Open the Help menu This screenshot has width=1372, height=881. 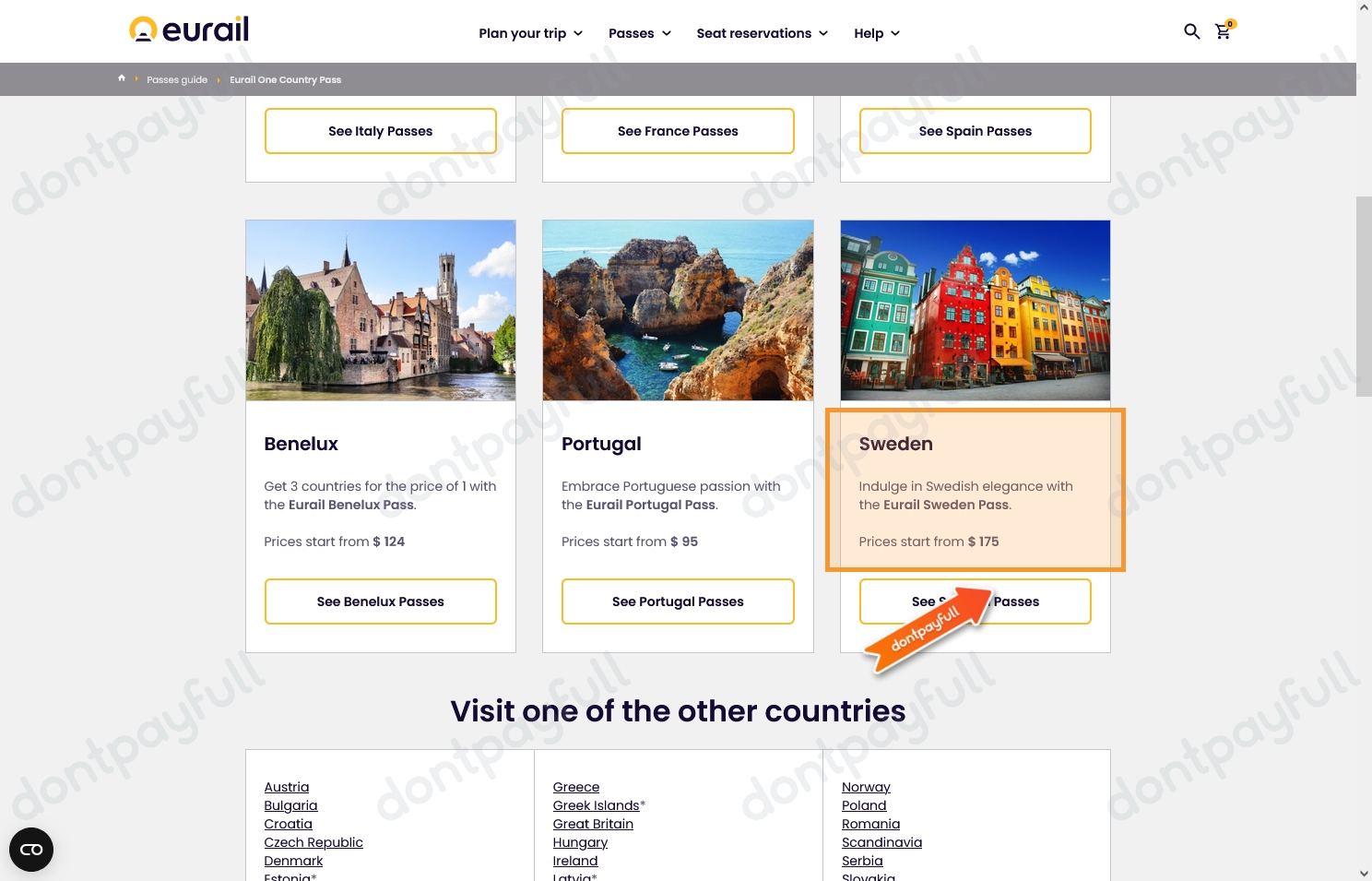876,33
